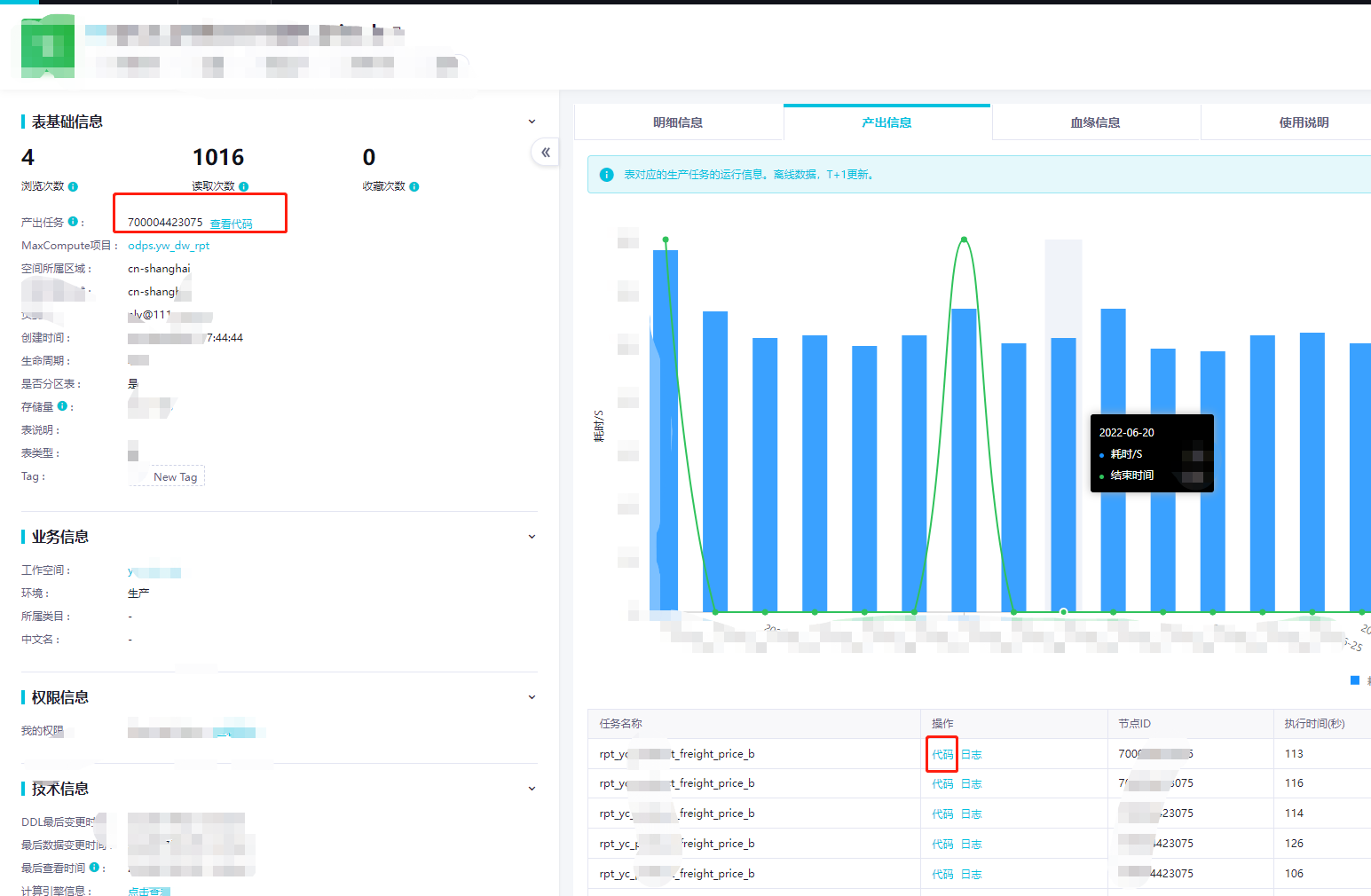Add a New Tag
Viewport: 1371px width, 896px height.
tap(176, 476)
